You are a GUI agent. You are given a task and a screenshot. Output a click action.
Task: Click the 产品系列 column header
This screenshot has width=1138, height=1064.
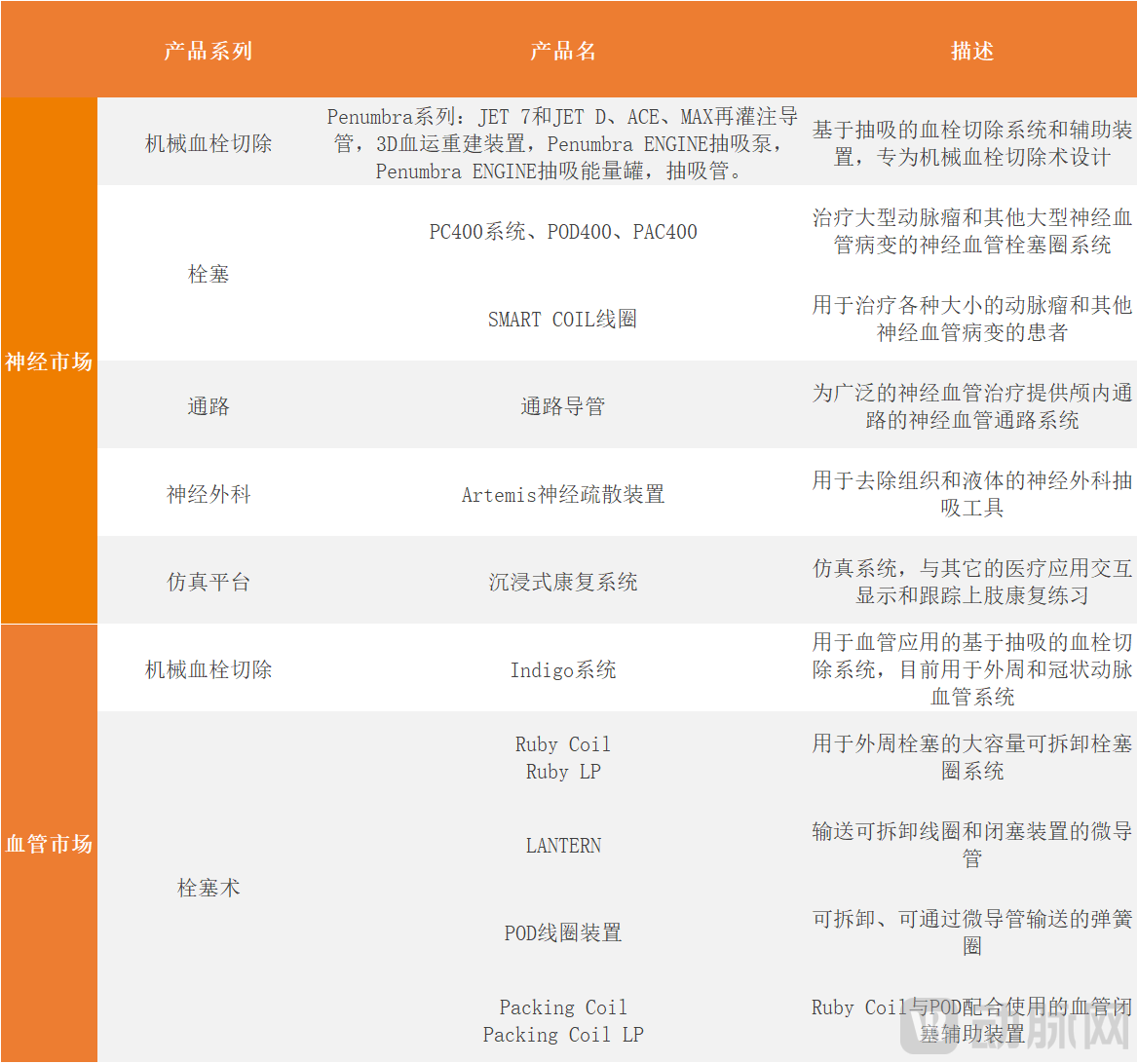coord(208,51)
